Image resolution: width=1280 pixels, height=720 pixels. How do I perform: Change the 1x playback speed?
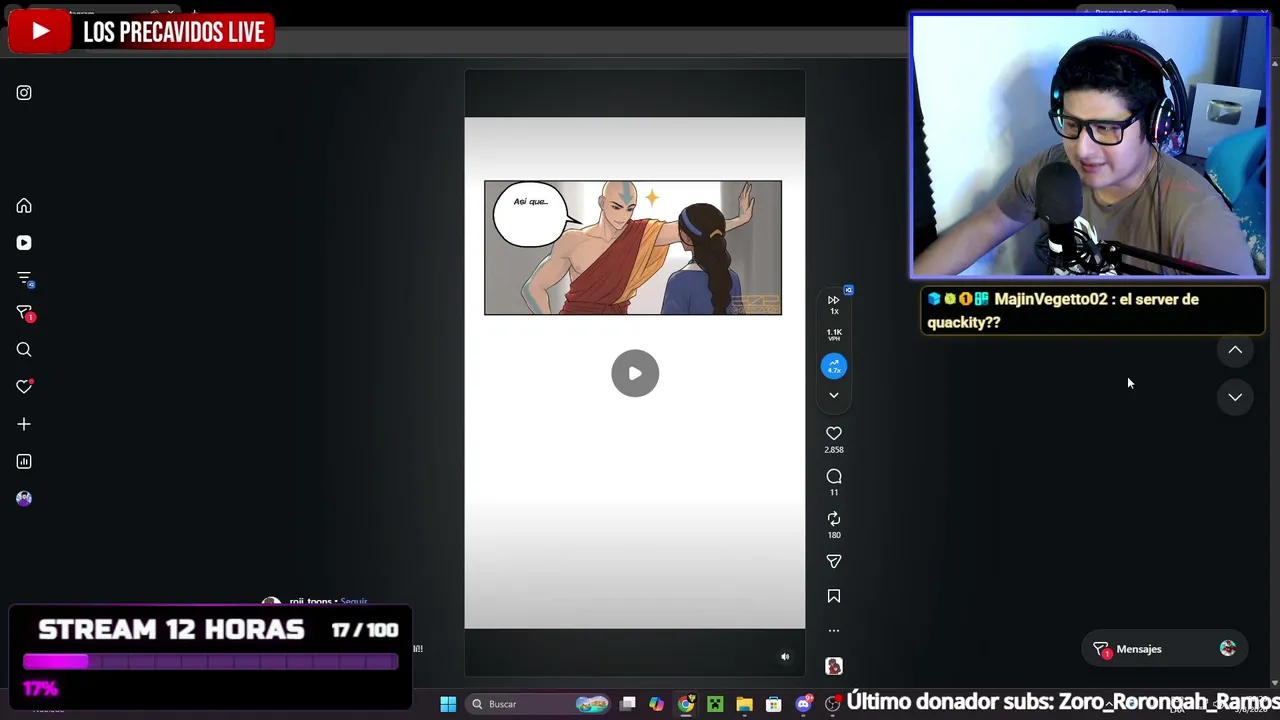click(x=834, y=304)
